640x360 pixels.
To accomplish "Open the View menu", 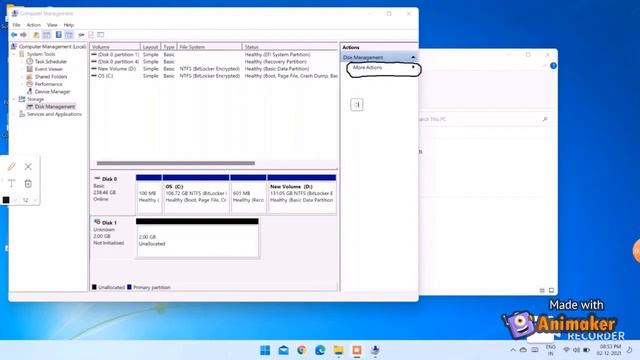I will [x=52, y=25].
